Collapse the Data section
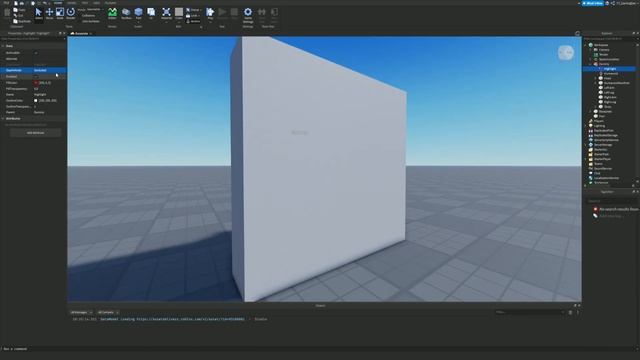The image size is (640, 360). pos(3,46)
